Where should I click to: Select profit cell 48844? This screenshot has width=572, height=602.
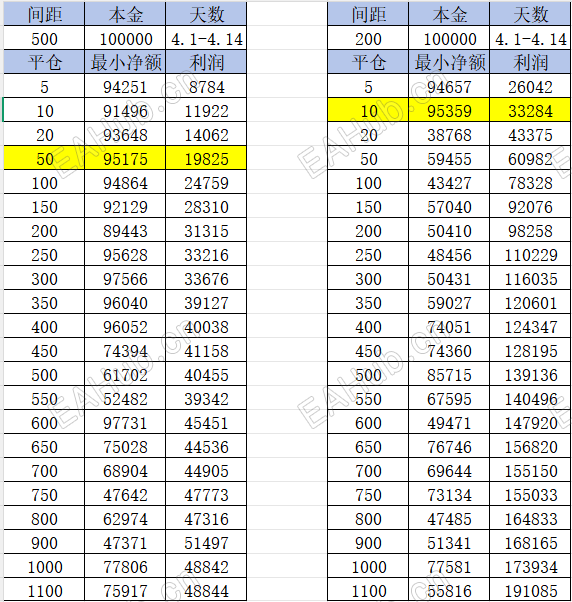206,590
